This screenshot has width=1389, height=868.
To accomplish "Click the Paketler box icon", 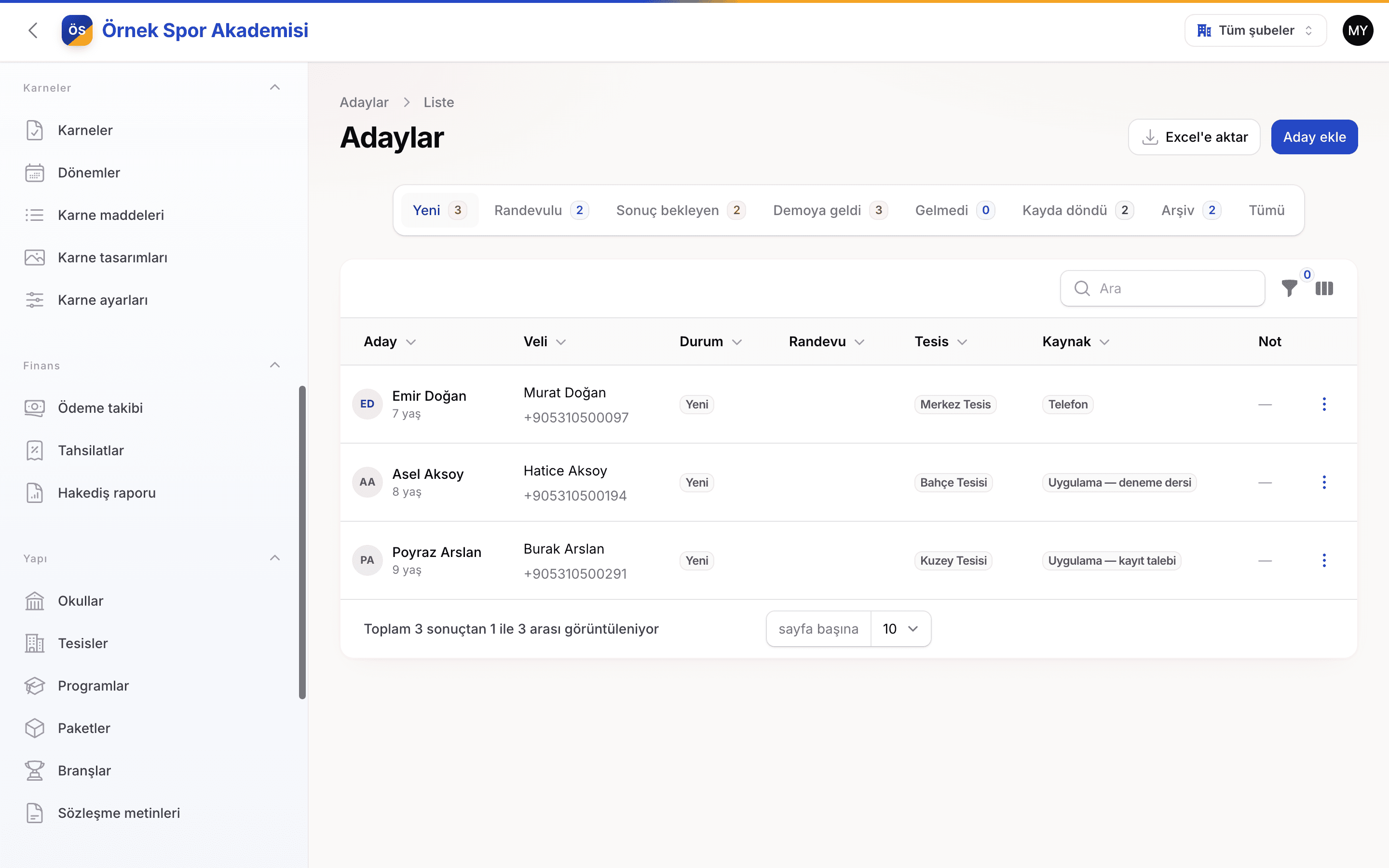I will 34,729.
